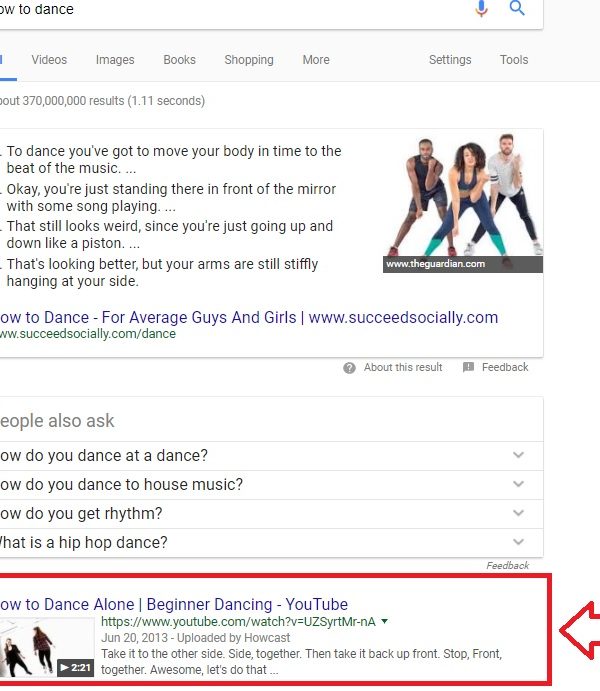Click the 'Take it to the other side' description

tap(302, 661)
